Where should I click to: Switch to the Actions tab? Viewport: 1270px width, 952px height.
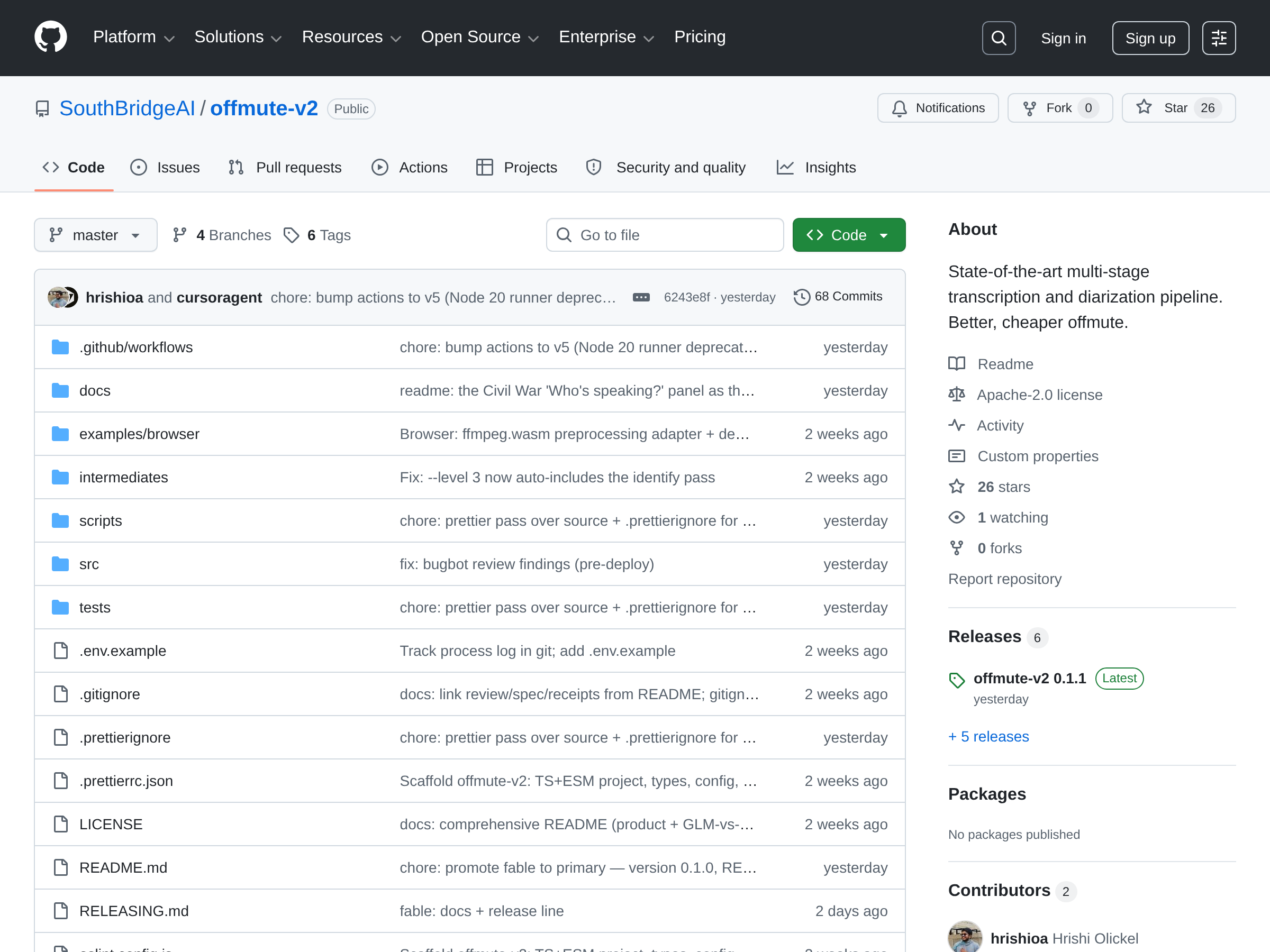click(x=410, y=168)
